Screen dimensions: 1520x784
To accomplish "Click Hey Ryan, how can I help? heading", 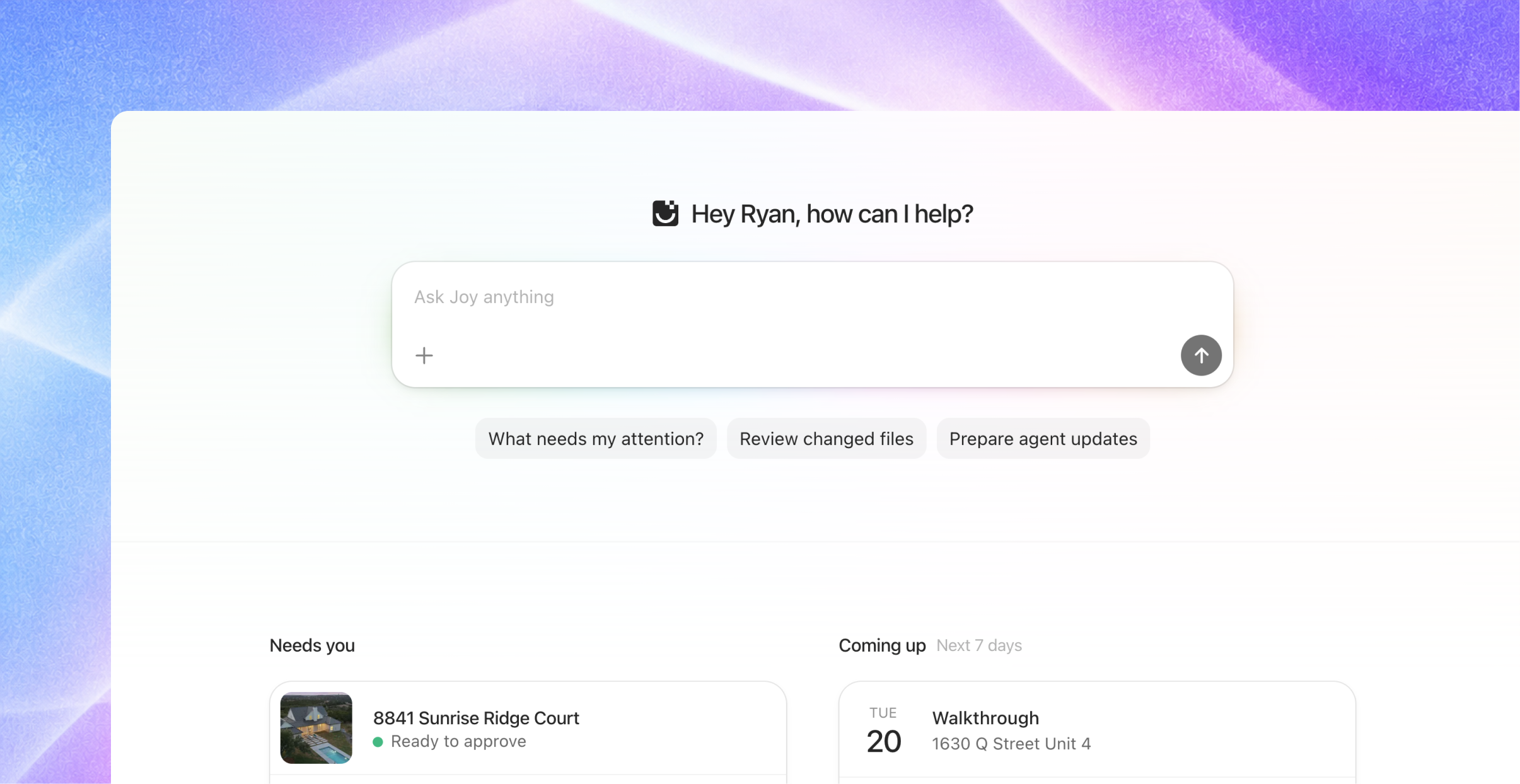I will point(832,214).
